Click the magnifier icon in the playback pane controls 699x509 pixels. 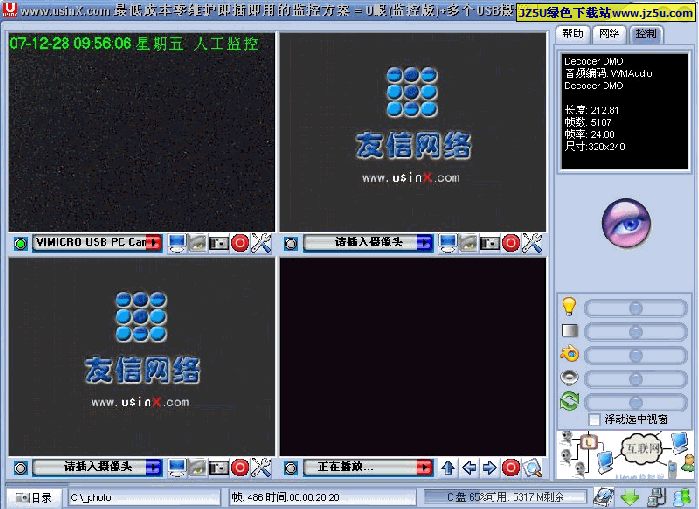pyautogui.click(x=532, y=468)
